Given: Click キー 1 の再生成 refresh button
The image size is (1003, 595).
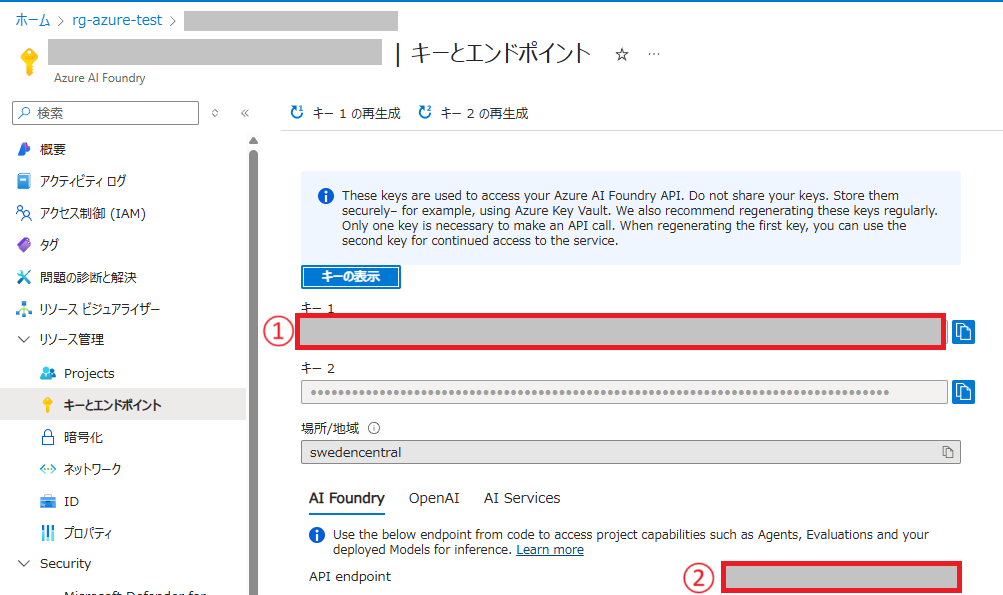Looking at the screenshot, I should (345, 113).
